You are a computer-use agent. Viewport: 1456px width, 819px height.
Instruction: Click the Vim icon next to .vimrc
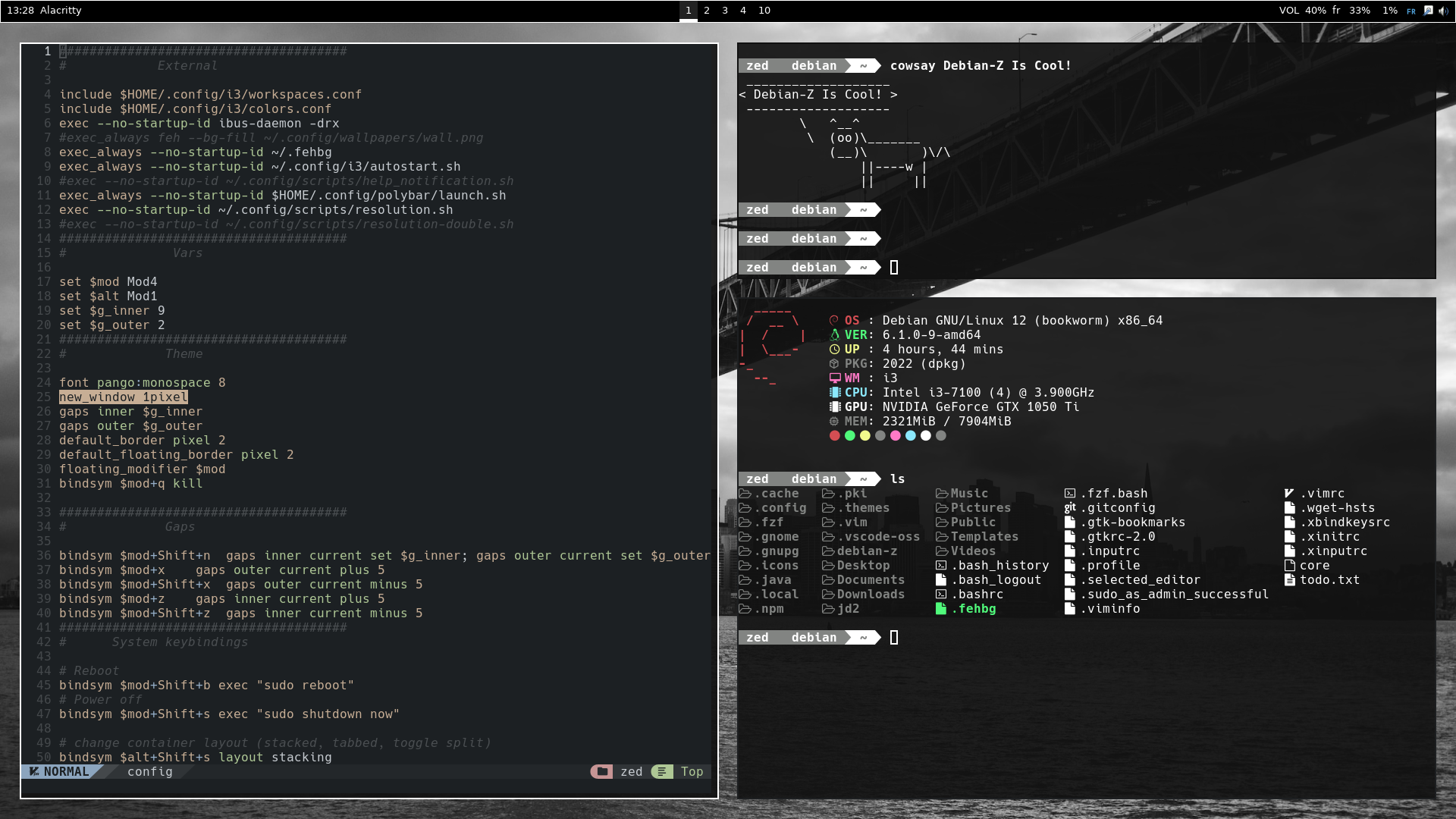pyautogui.click(x=1290, y=493)
